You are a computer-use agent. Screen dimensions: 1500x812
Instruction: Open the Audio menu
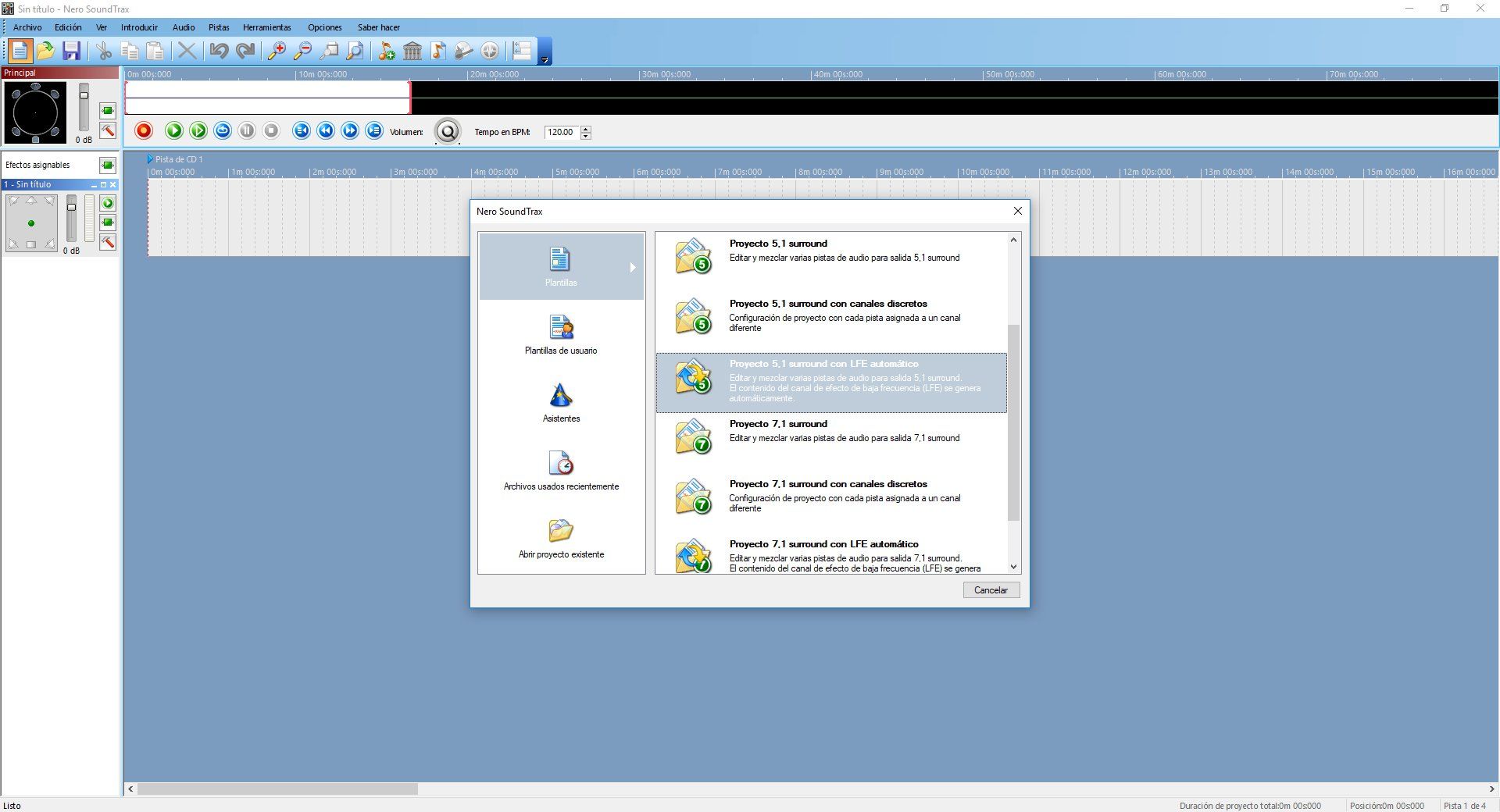tap(184, 27)
